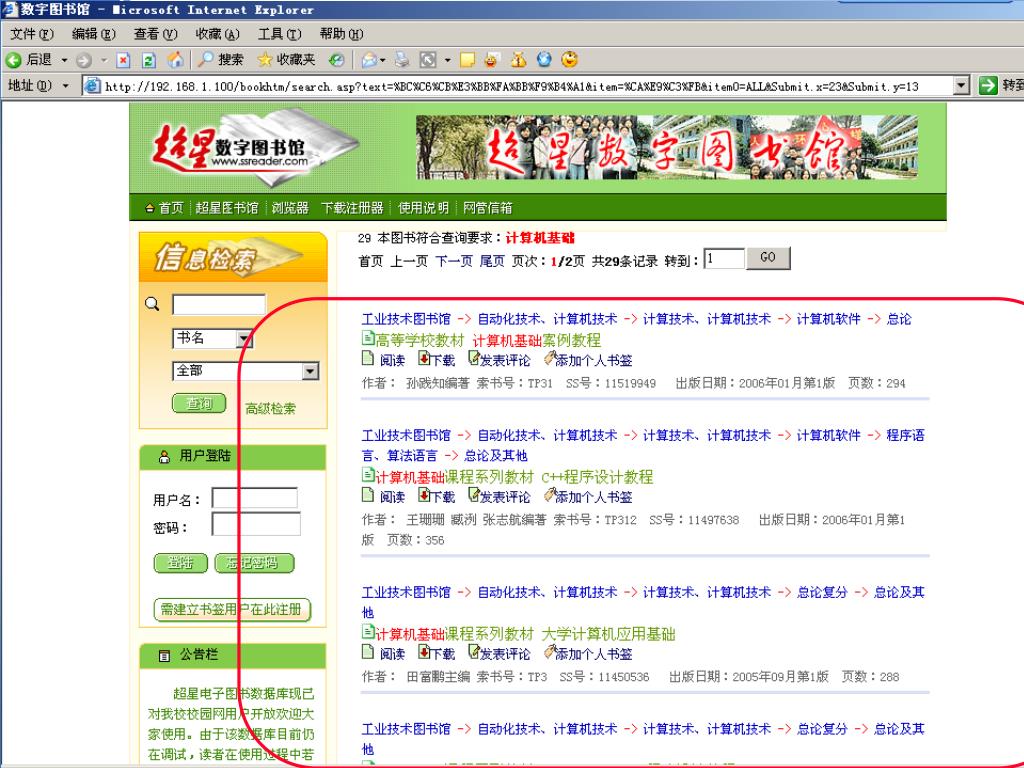Go to 首页 in green navigation bar
Screen dimensions: 1024x768
pyautogui.click(x=171, y=208)
